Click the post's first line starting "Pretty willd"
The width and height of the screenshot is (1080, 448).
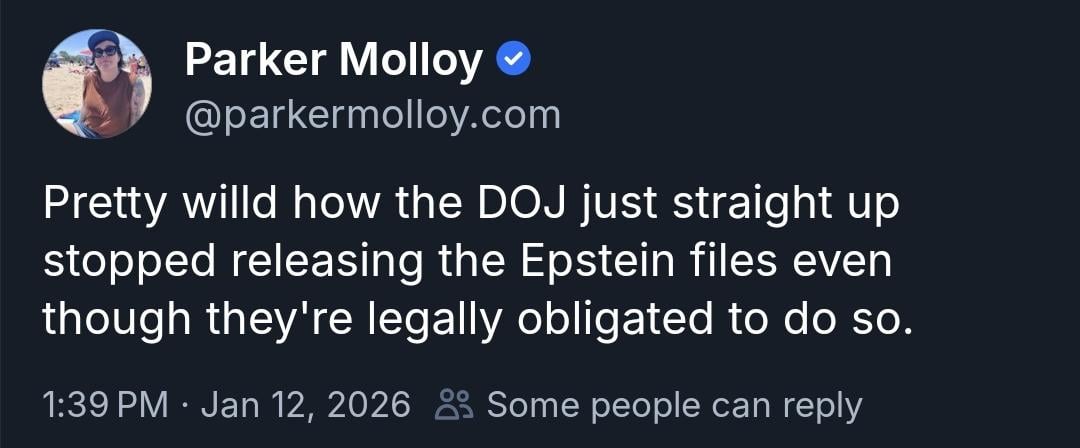pos(470,204)
